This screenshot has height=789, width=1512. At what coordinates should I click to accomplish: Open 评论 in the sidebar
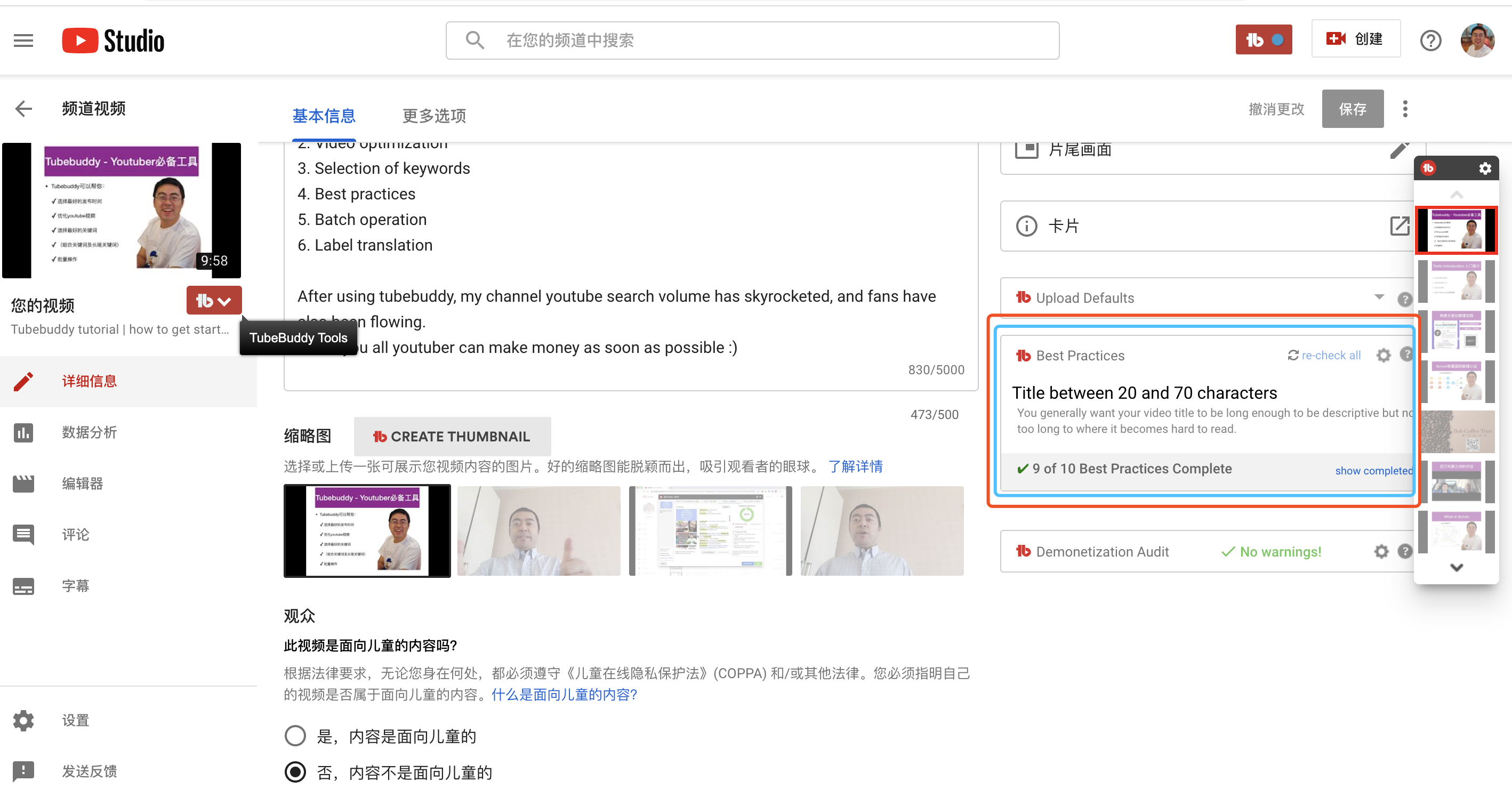point(128,535)
